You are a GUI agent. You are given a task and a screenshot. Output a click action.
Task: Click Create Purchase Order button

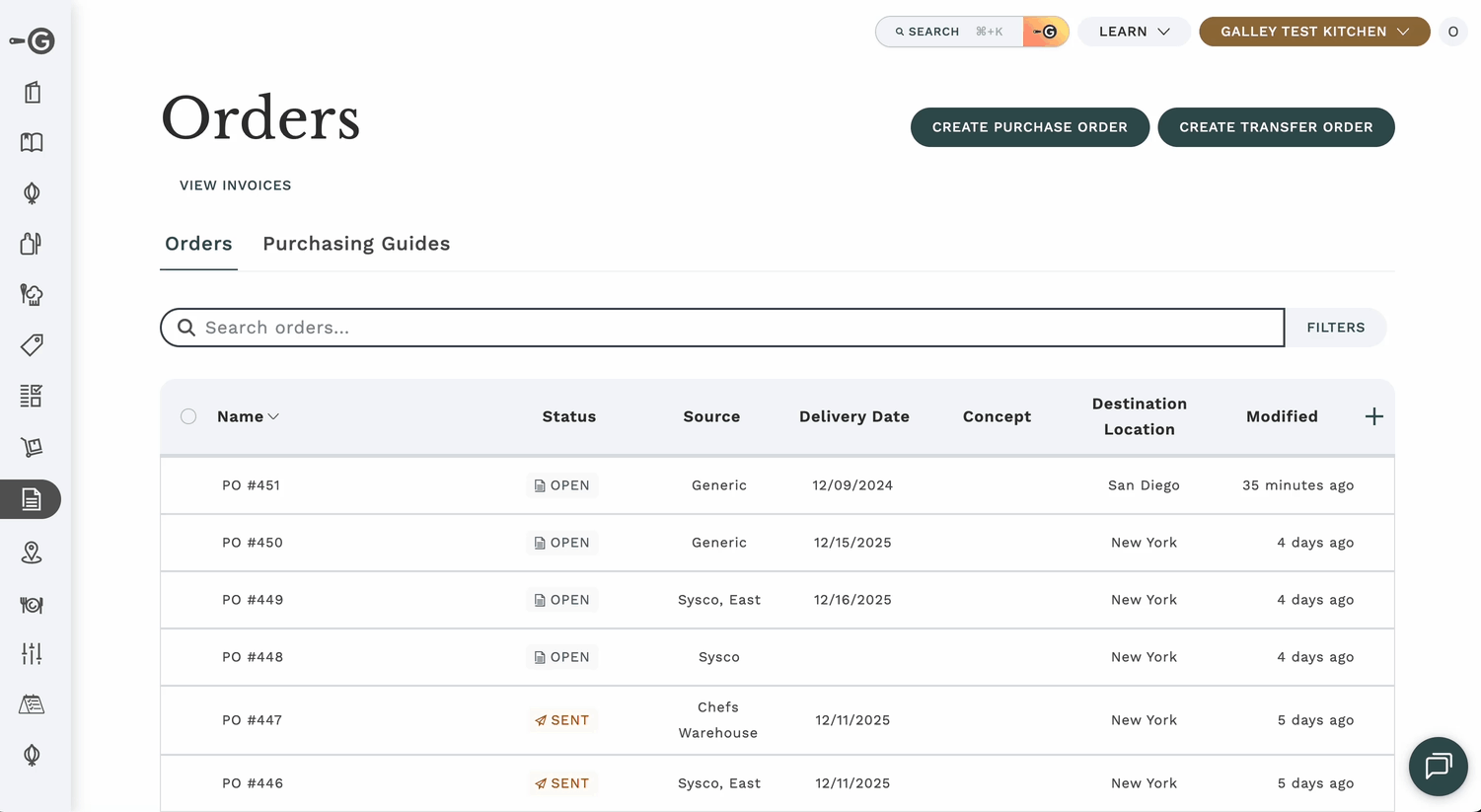[1029, 127]
